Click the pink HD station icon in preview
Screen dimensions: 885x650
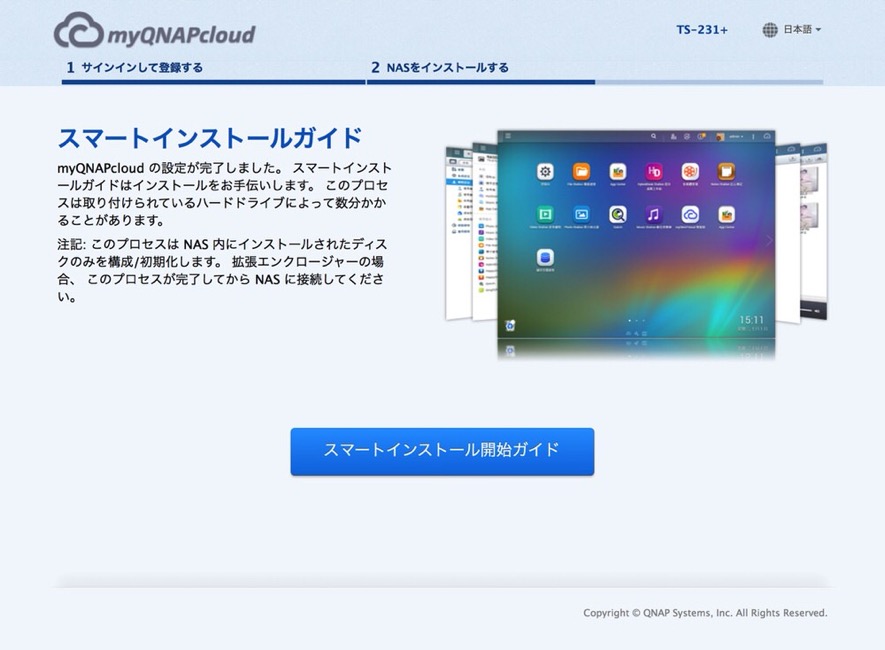[x=654, y=172]
